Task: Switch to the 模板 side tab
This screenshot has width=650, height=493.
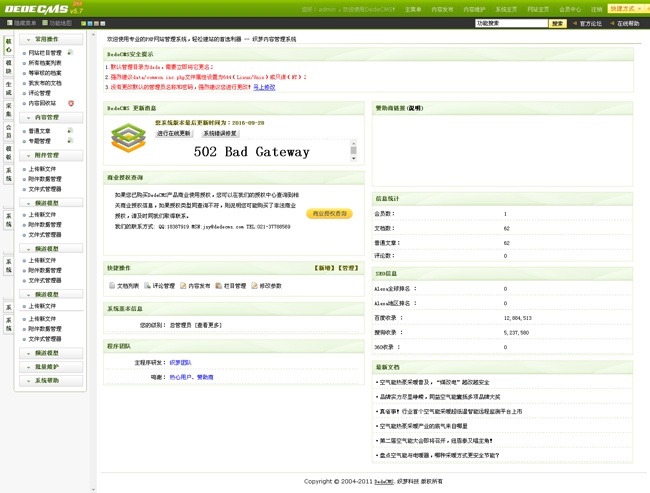Action: coord(8,153)
